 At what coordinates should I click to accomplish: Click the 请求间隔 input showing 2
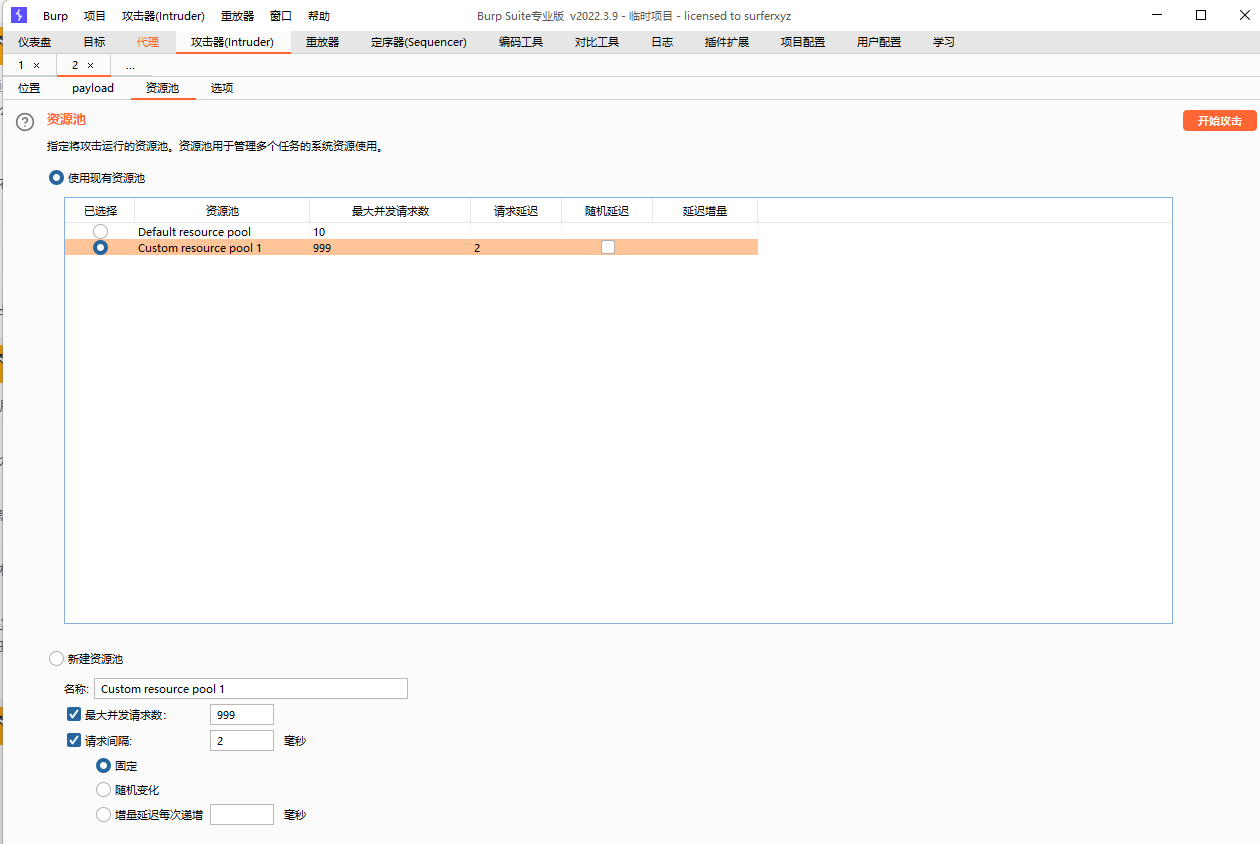point(242,741)
